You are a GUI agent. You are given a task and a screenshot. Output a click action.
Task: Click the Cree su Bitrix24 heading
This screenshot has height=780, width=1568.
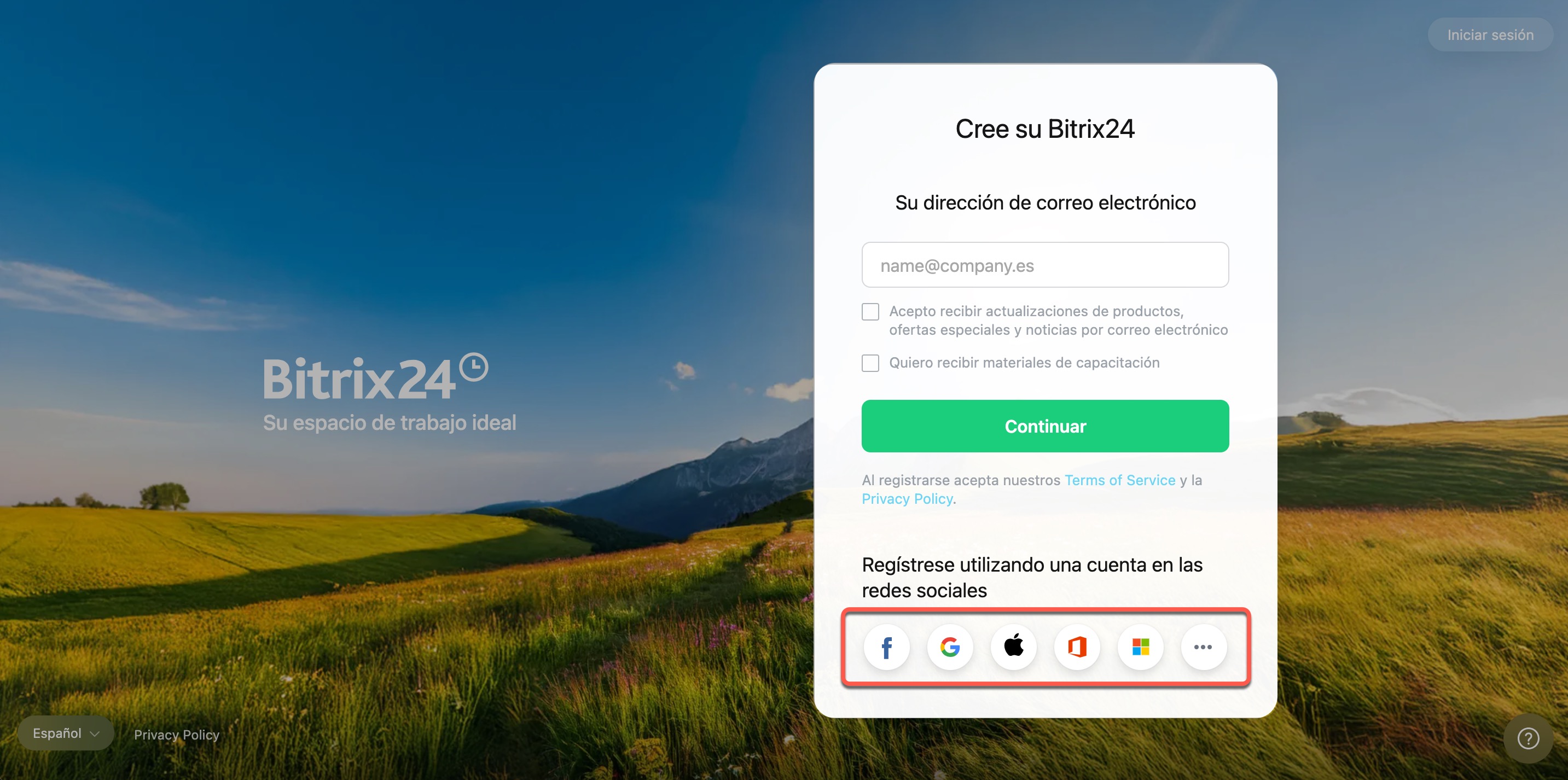1045,129
